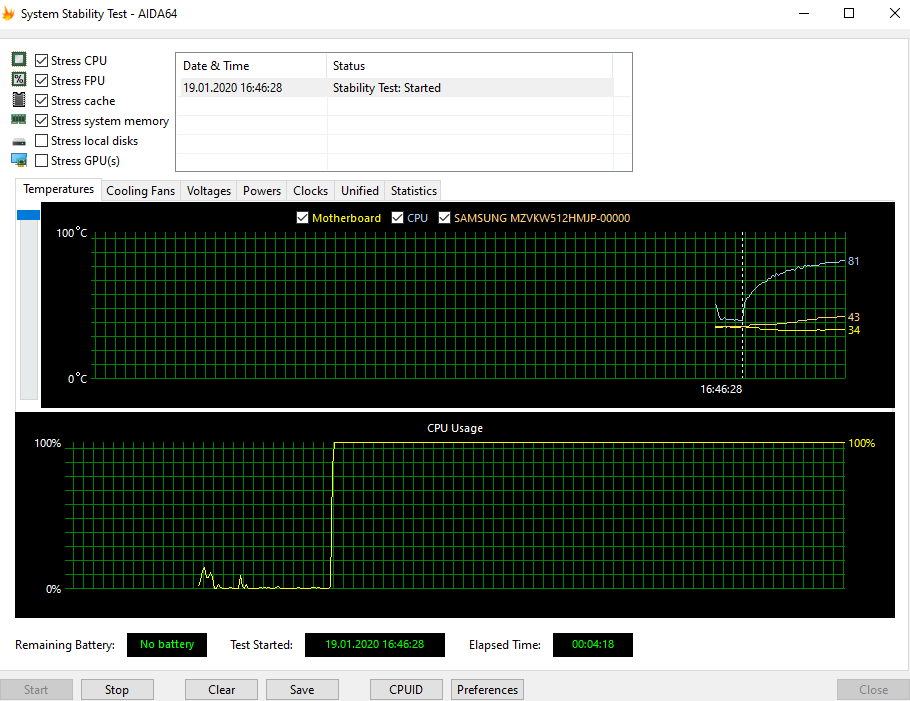Hide the Motherboard temperature graph line
Image resolution: width=910 pixels, height=701 pixels.
point(302,218)
